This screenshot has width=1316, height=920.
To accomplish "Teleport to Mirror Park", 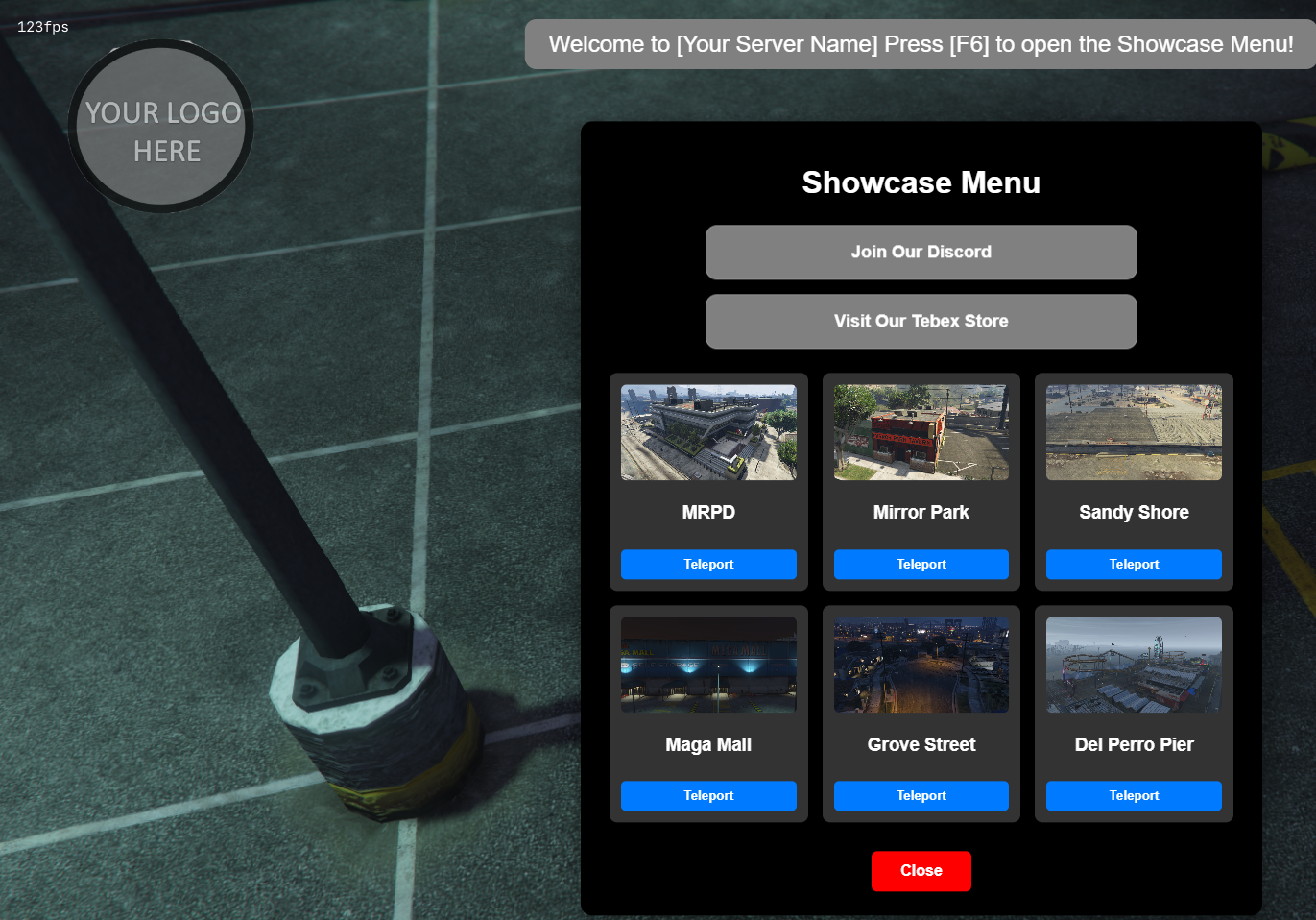I will (x=921, y=564).
